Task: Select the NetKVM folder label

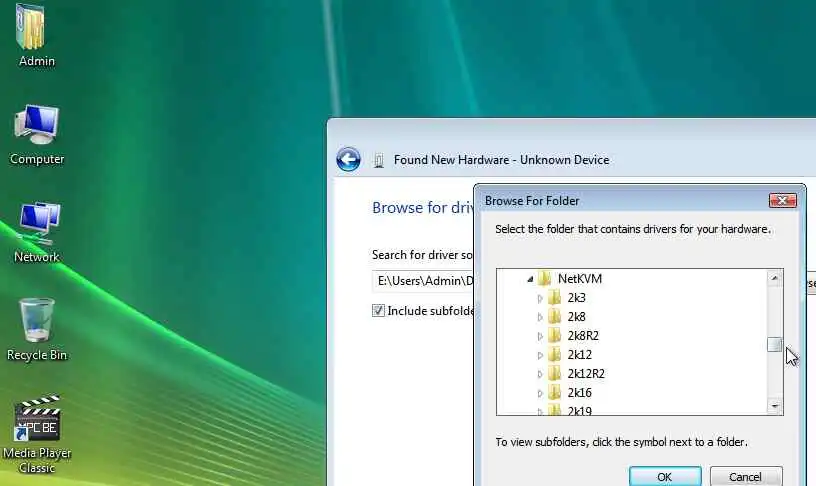Action: [580, 278]
